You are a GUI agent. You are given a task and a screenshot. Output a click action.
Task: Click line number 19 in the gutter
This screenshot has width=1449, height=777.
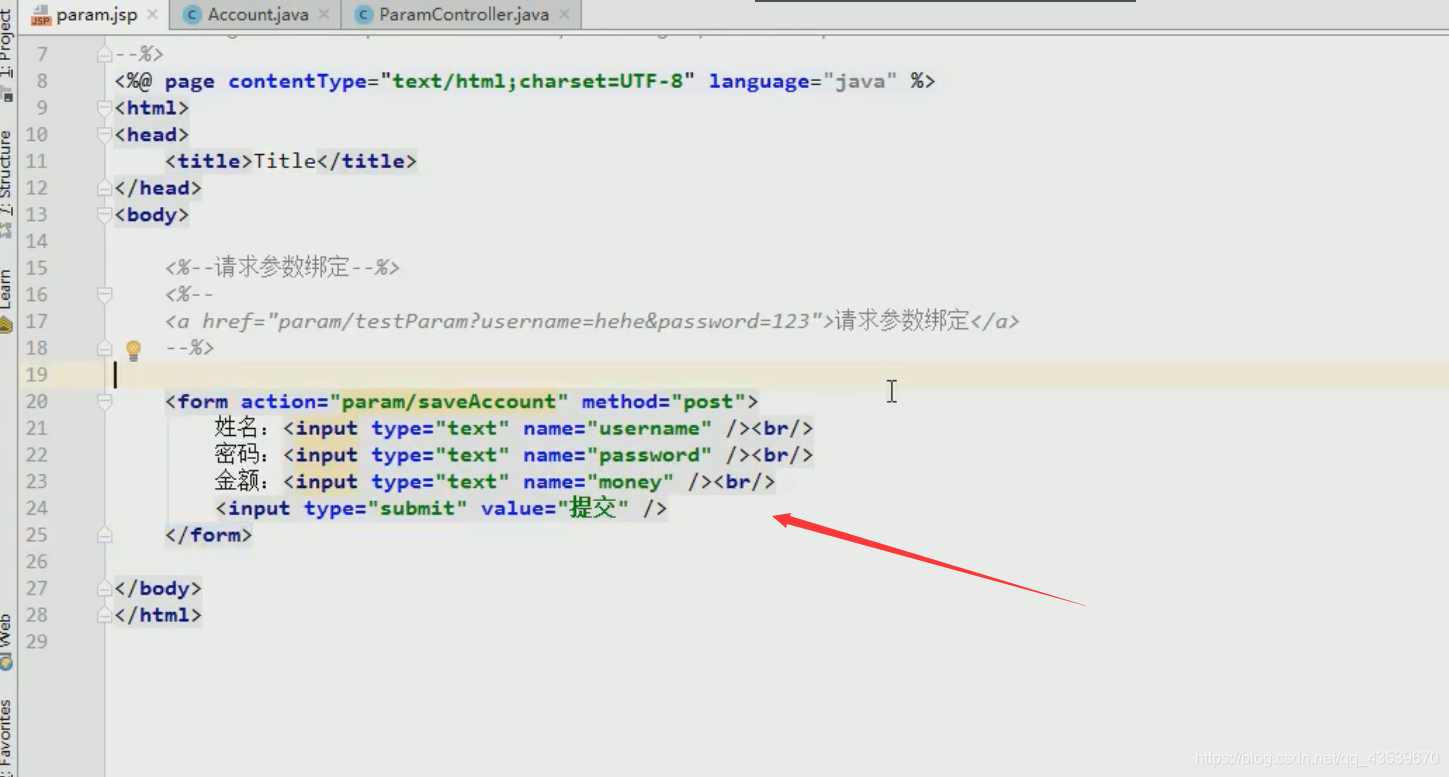coord(36,374)
